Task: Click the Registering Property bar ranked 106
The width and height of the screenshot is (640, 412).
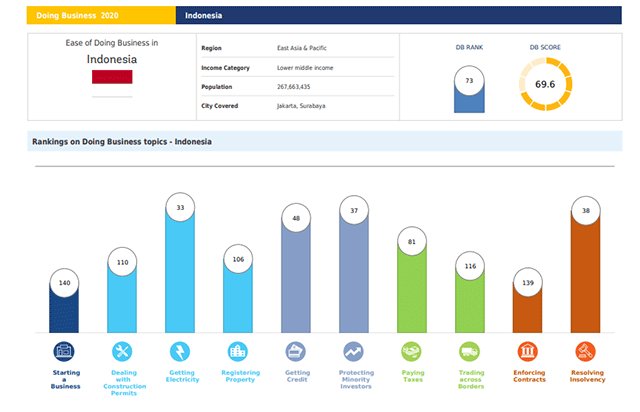Action: tap(238, 289)
